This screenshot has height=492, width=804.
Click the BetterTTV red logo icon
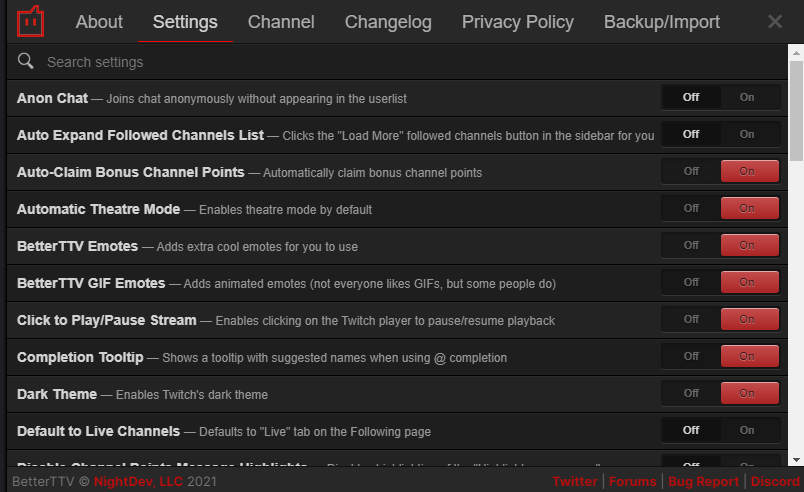pos(30,22)
